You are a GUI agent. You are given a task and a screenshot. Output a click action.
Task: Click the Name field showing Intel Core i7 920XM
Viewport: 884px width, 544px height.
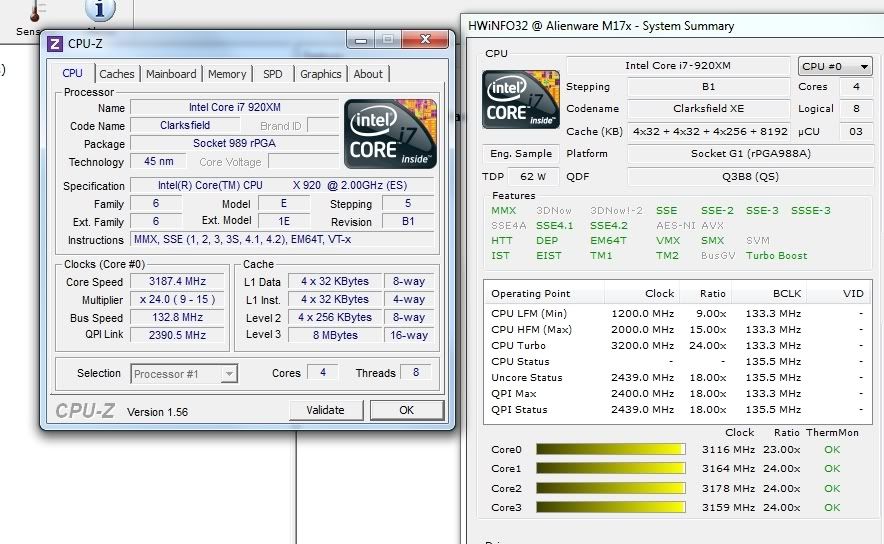pyautogui.click(x=235, y=107)
